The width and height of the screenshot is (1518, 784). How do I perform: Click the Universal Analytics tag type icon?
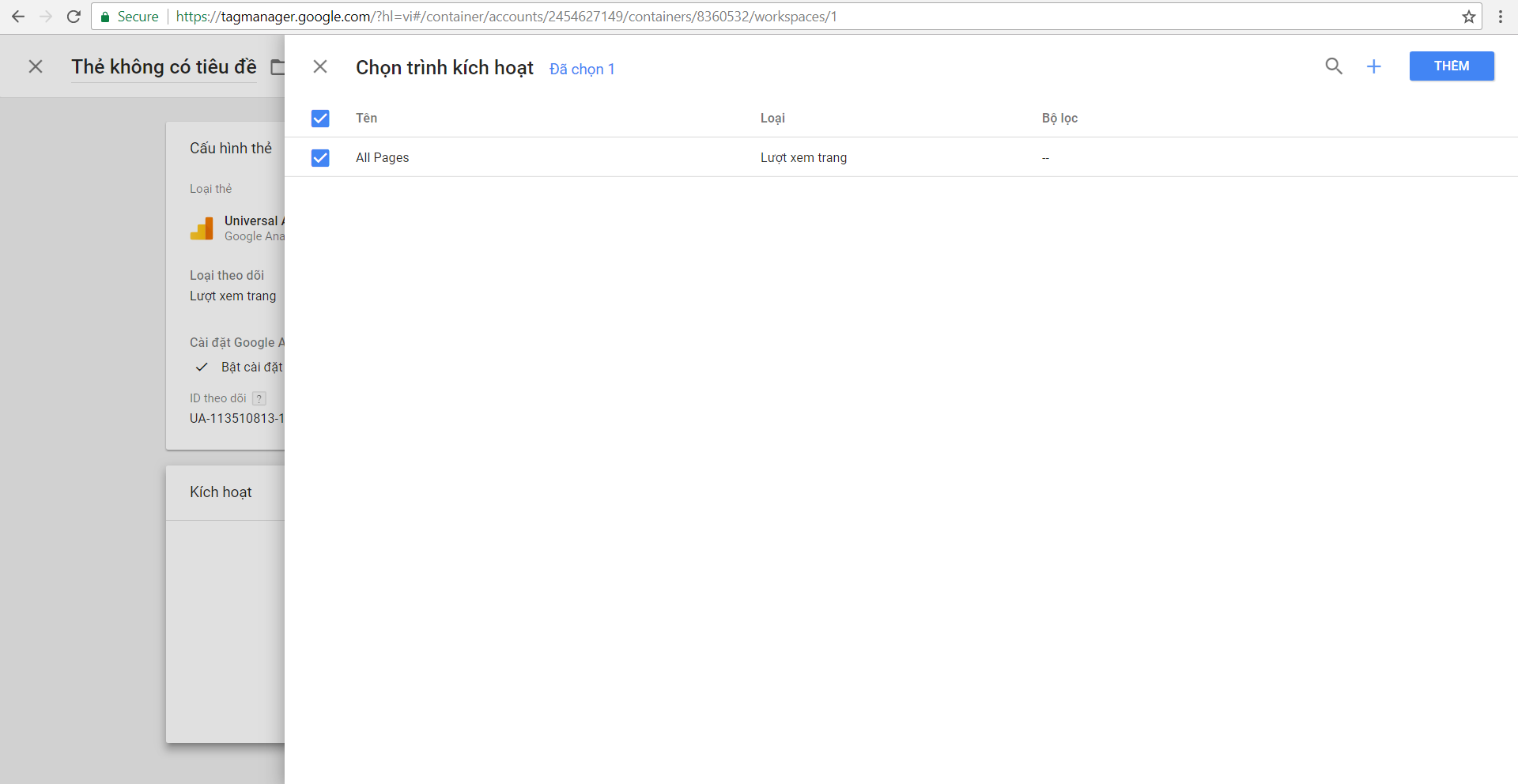click(x=202, y=228)
